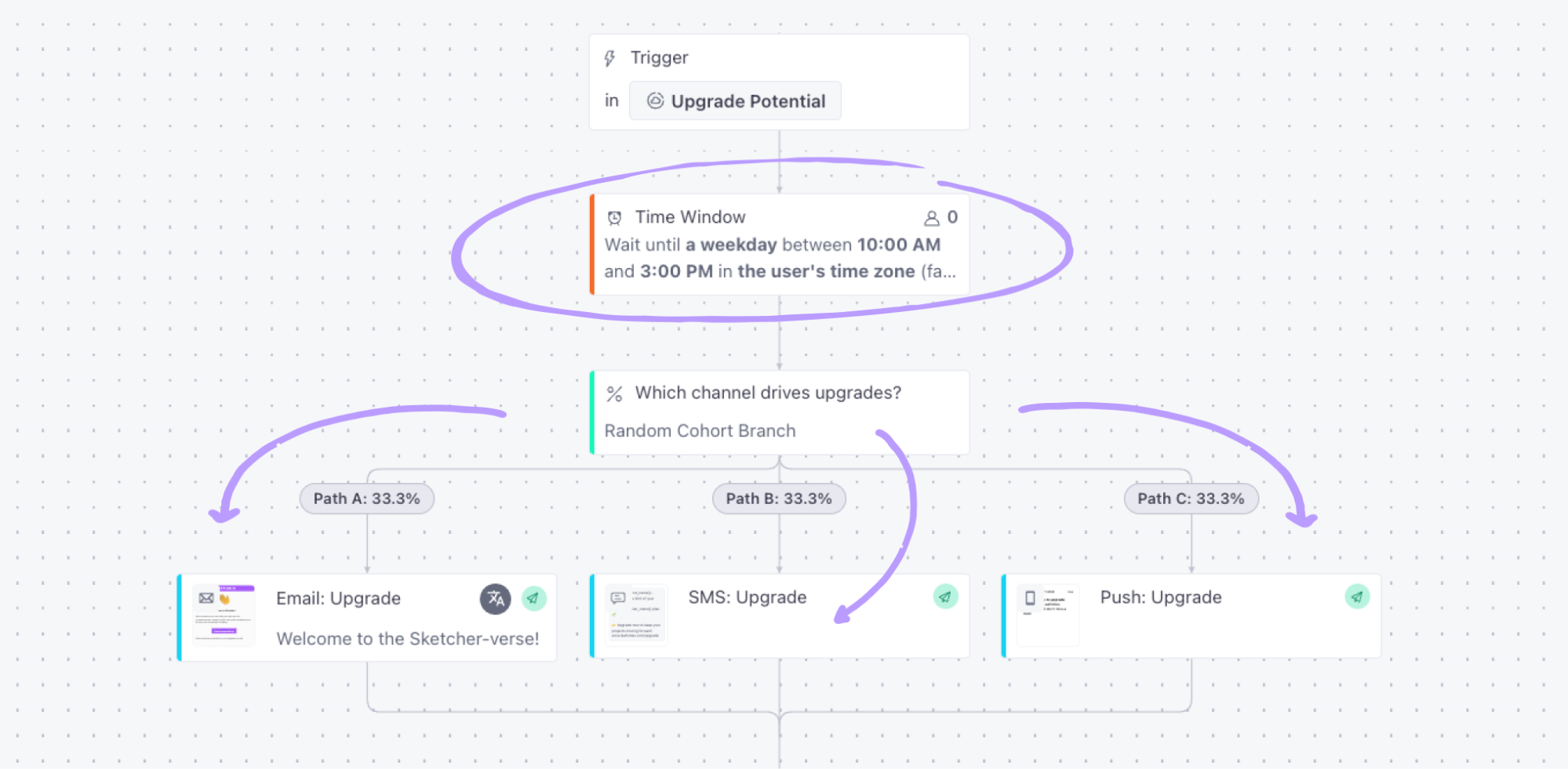Select the 'Which channel drives upgrades?' node
The height and width of the screenshot is (769, 1568).
[x=779, y=412]
